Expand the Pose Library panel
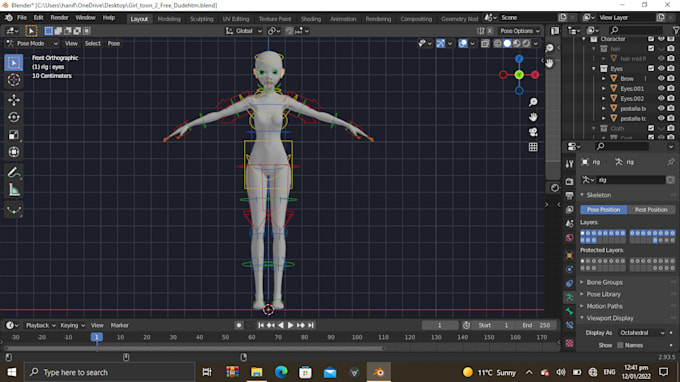The width and height of the screenshot is (680, 382). point(603,294)
